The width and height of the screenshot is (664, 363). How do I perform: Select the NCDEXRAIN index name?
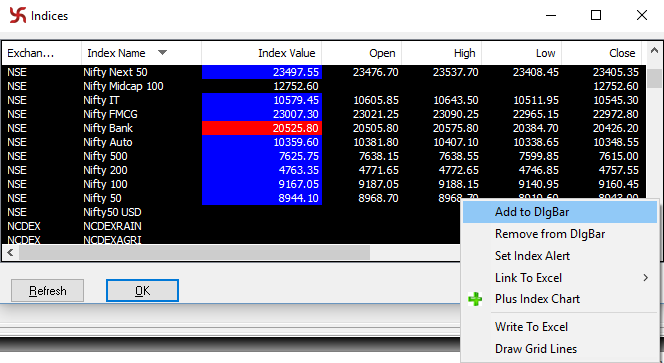click(112, 226)
